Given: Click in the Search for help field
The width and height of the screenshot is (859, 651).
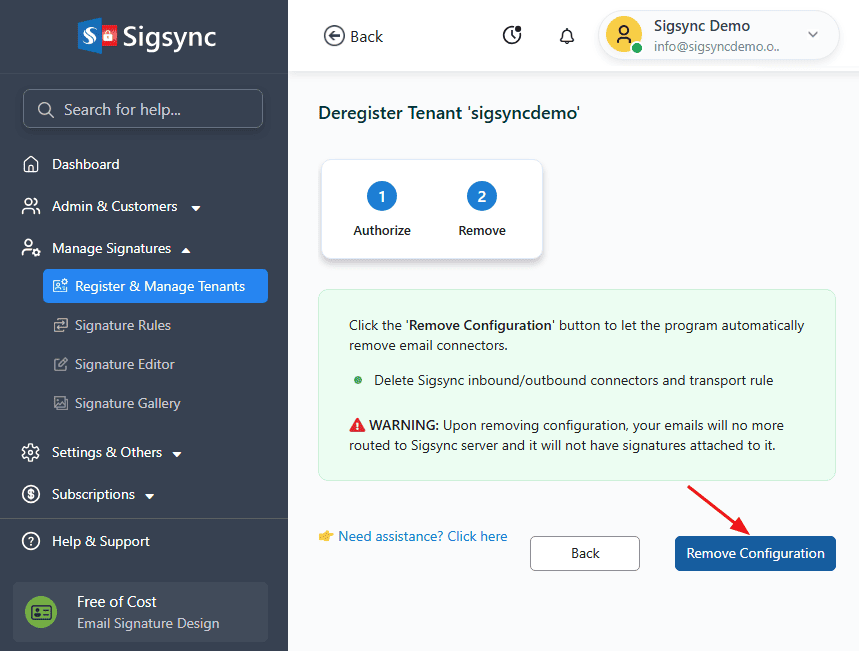Looking at the screenshot, I should 143,109.
